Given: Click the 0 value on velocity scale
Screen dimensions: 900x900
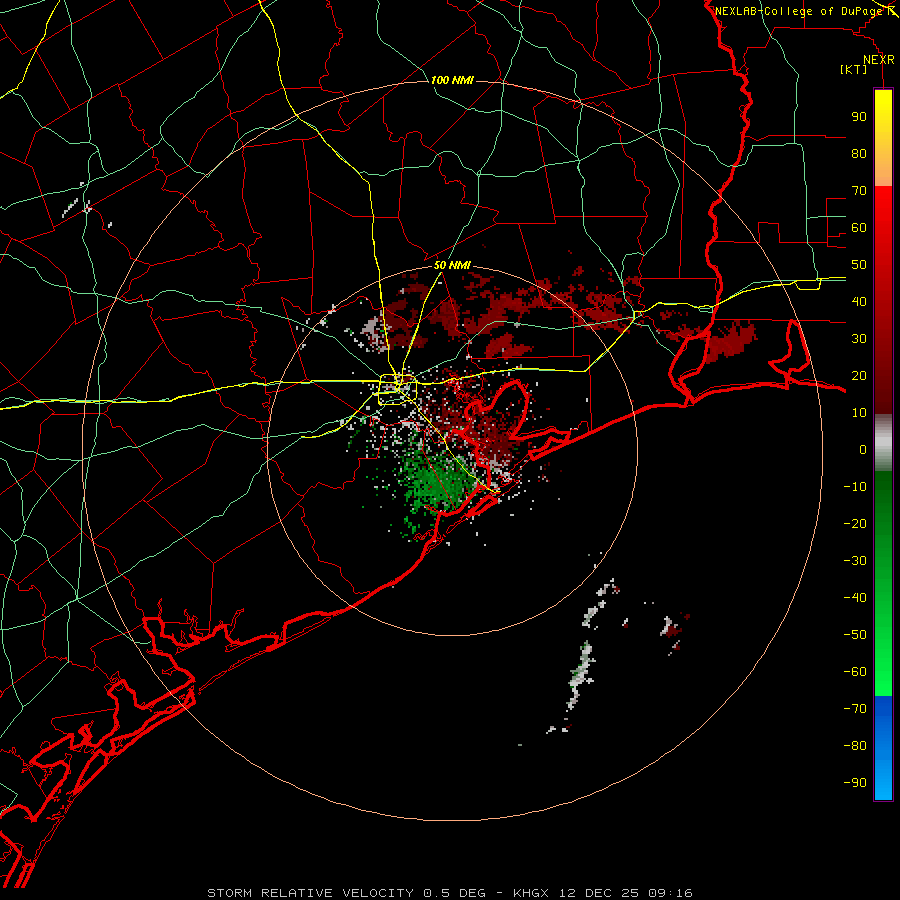Looking at the screenshot, I should [863, 450].
